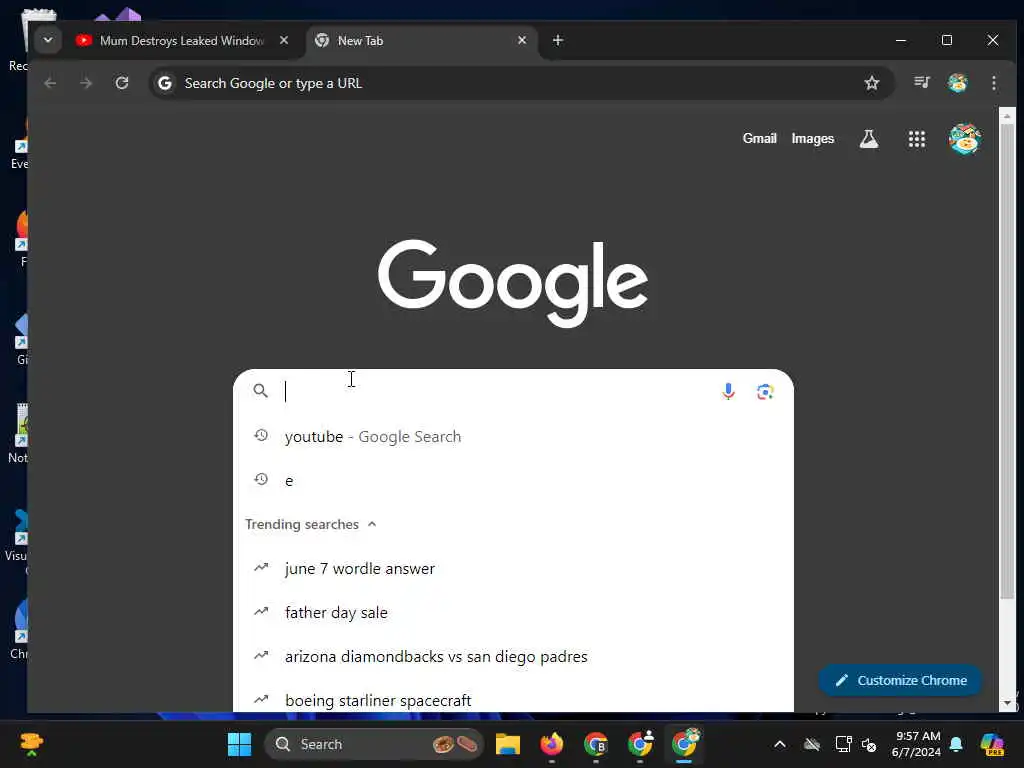This screenshot has width=1024, height=768.
Task: Click the taskbar Search box
Action: pos(374,744)
